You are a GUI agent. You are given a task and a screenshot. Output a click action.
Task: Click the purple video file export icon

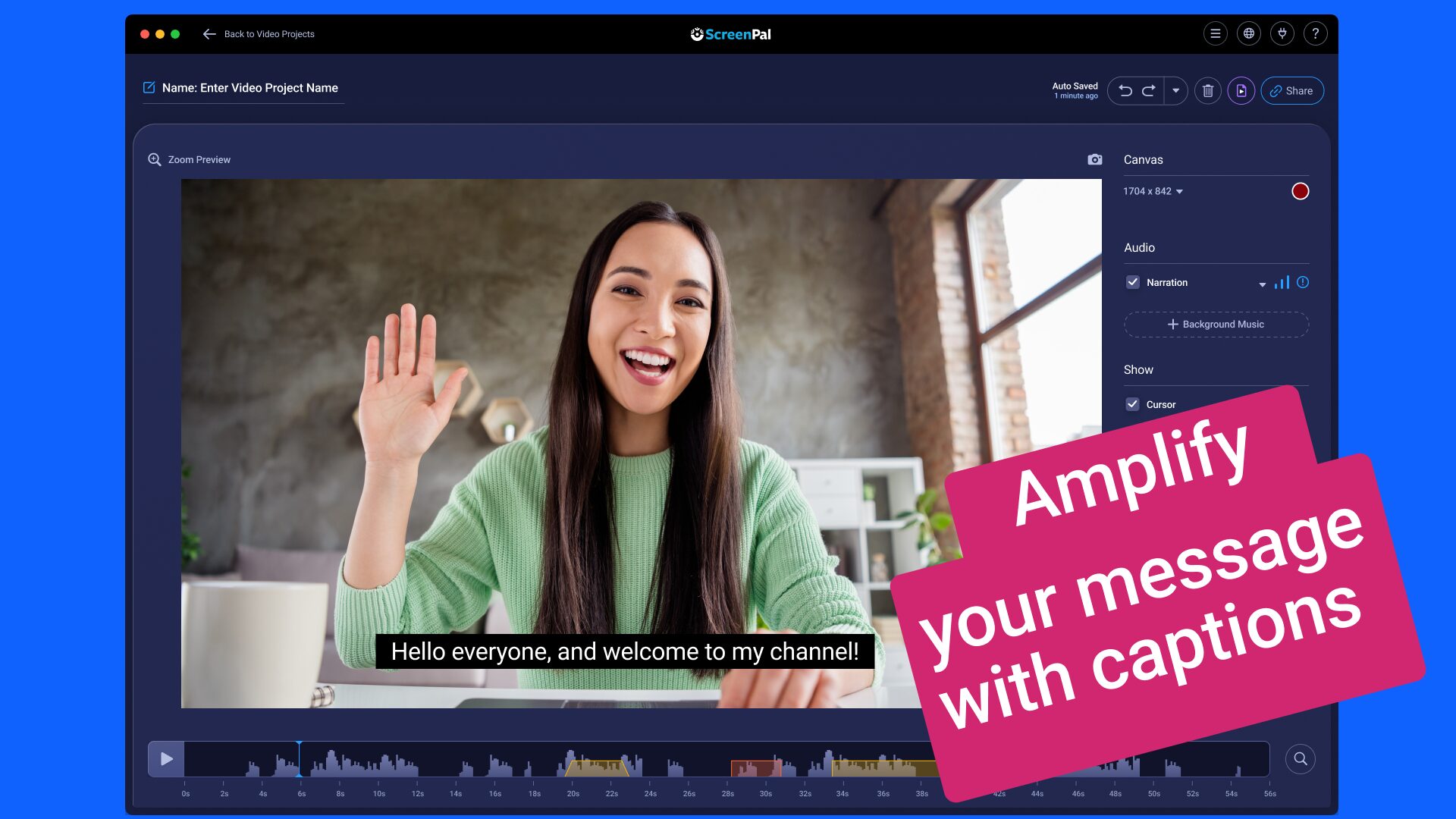coord(1241,91)
